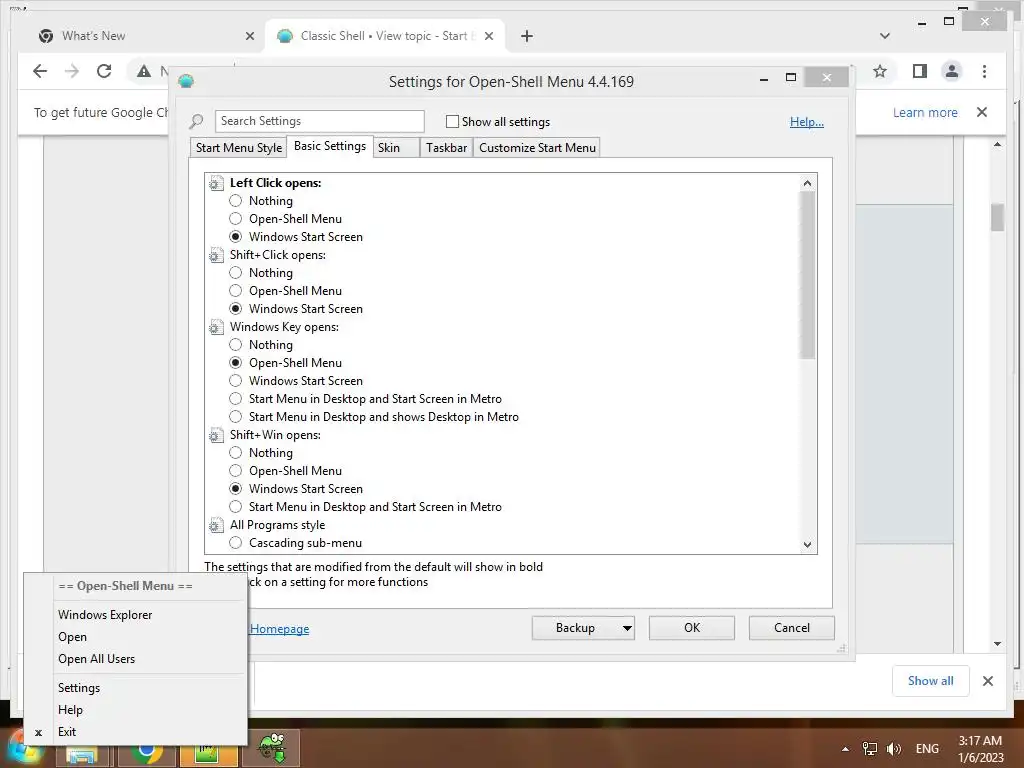This screenshot has width=1024, height=768.
Task: Click Chrome page scrollbar thumb
Action: [x=997, y=217]
